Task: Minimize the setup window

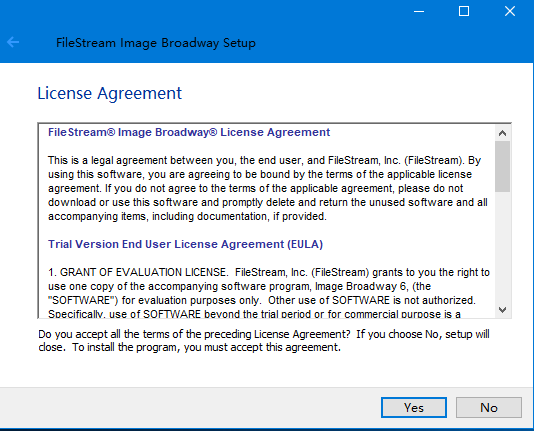Action: 419,12
